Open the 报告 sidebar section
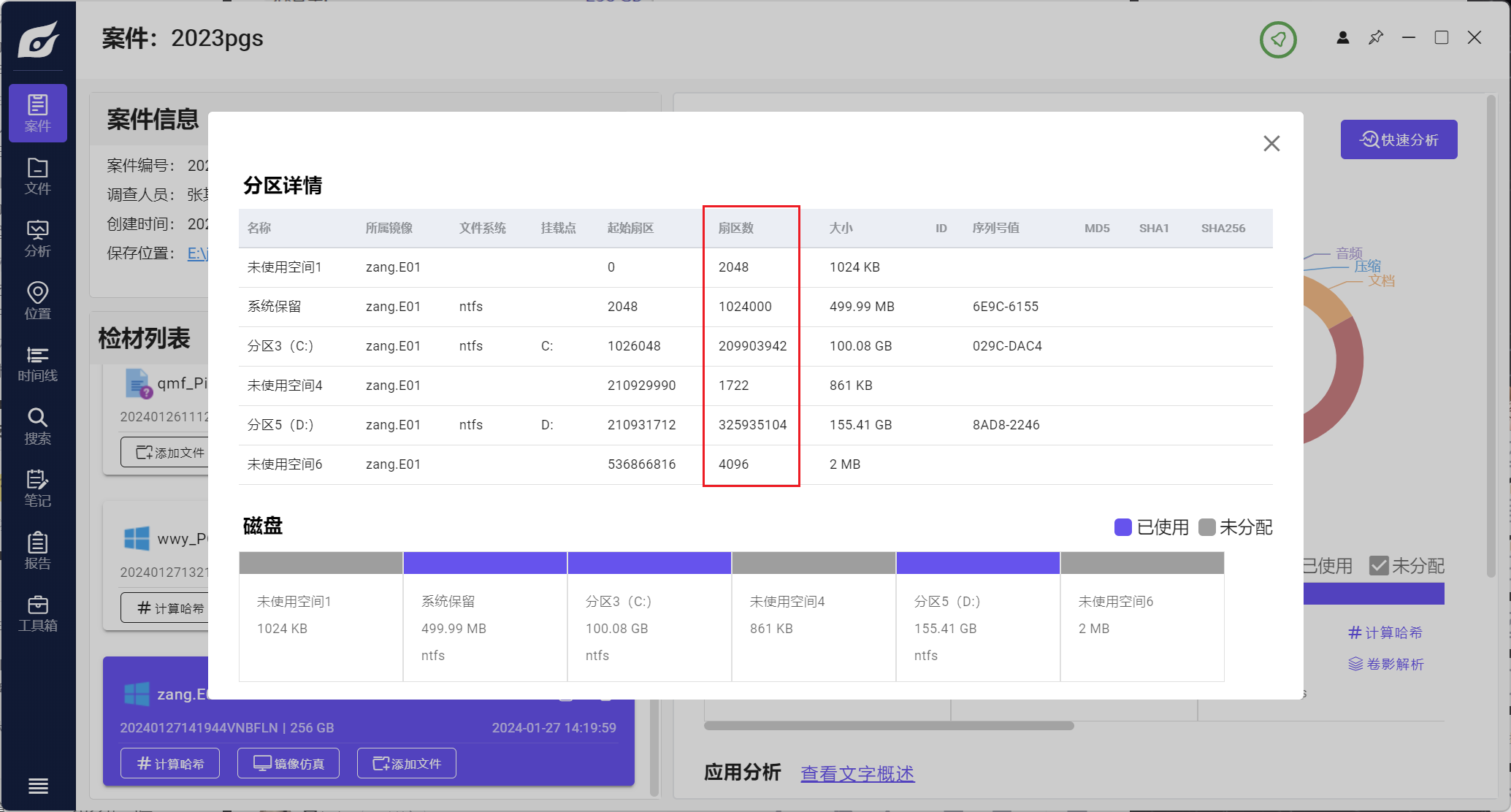 pos(38,551)
